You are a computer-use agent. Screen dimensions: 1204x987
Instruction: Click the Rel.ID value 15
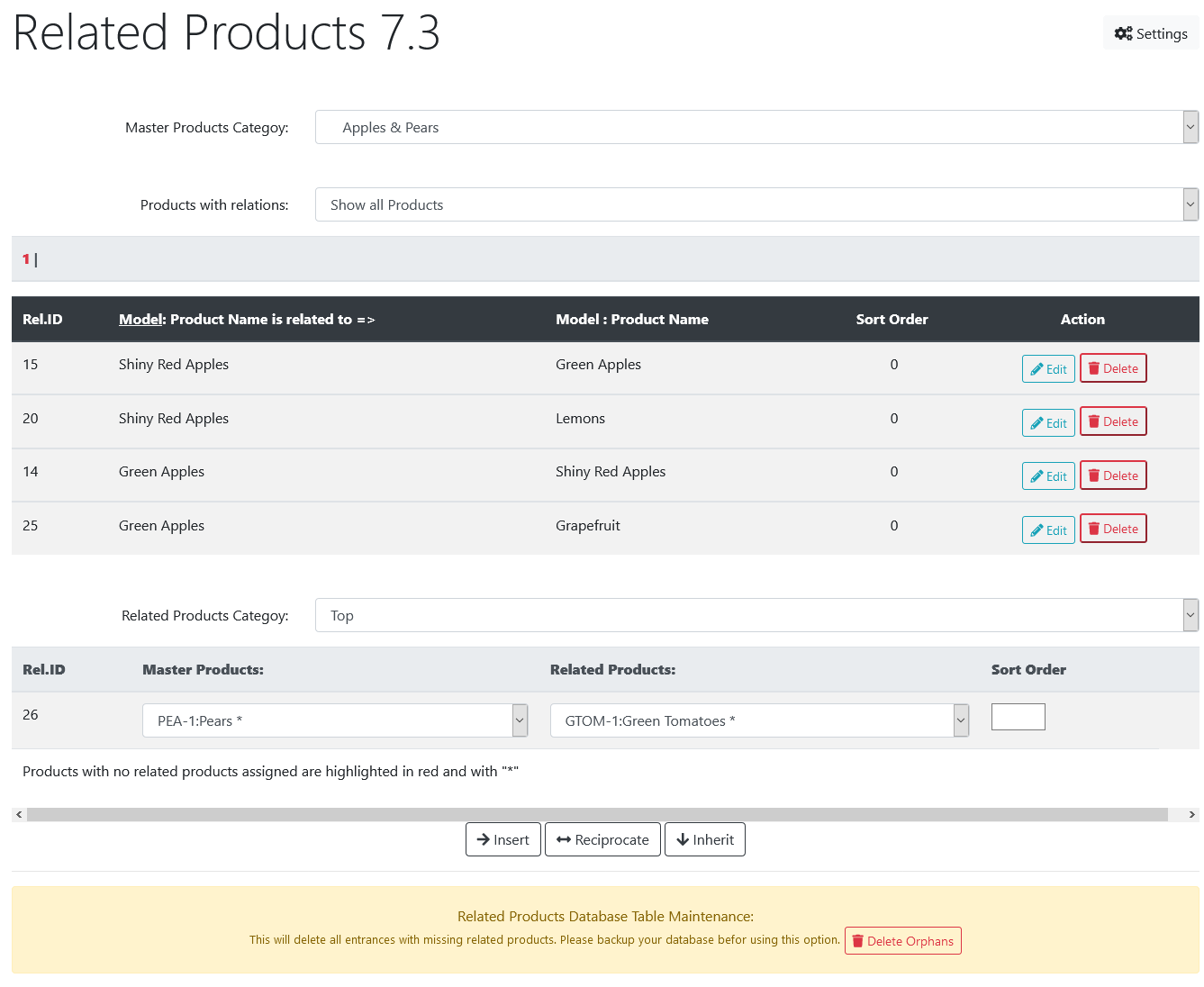[x=31, y=365]
